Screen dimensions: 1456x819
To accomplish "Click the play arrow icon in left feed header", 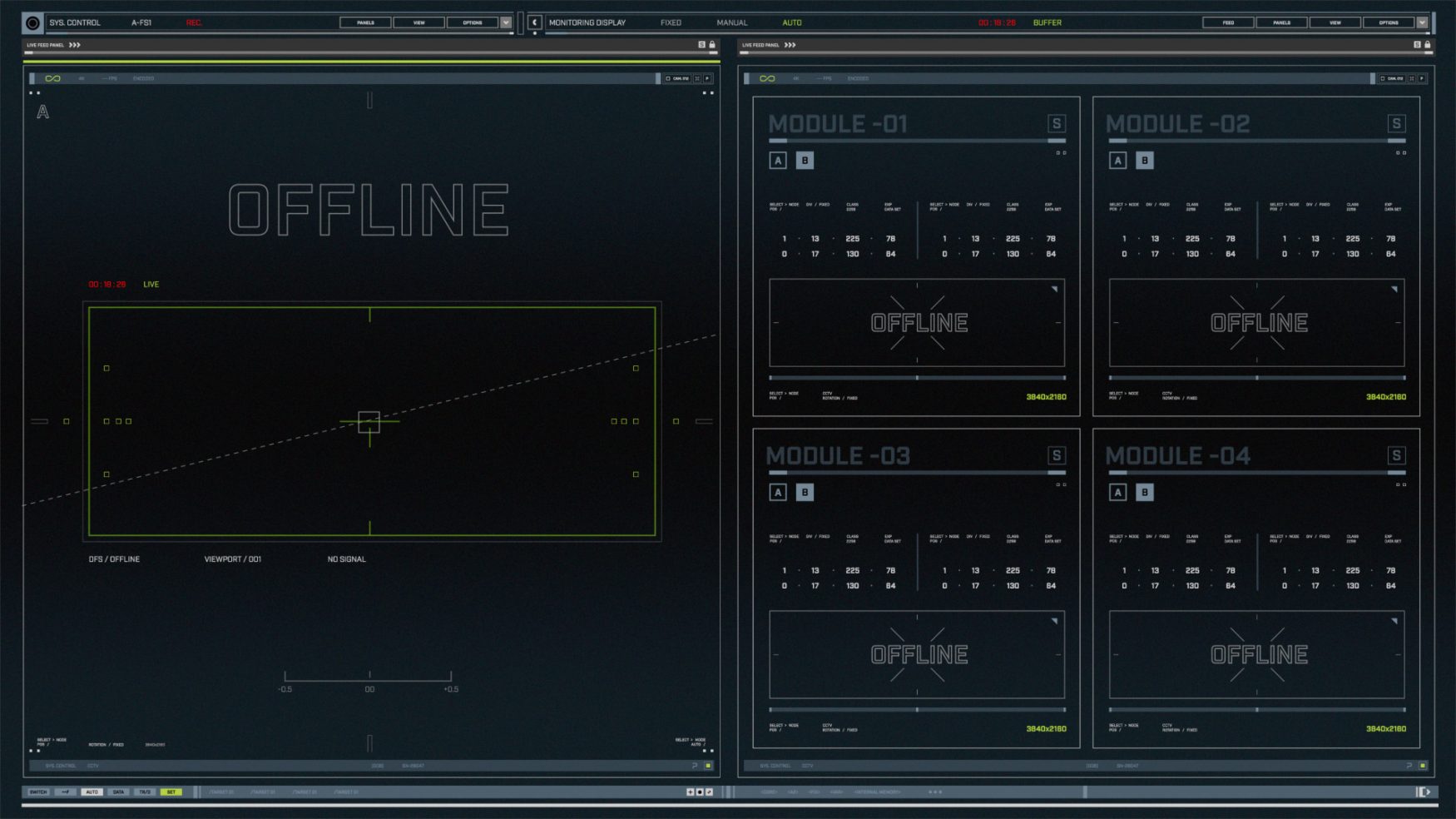I will tap(708, 78).
